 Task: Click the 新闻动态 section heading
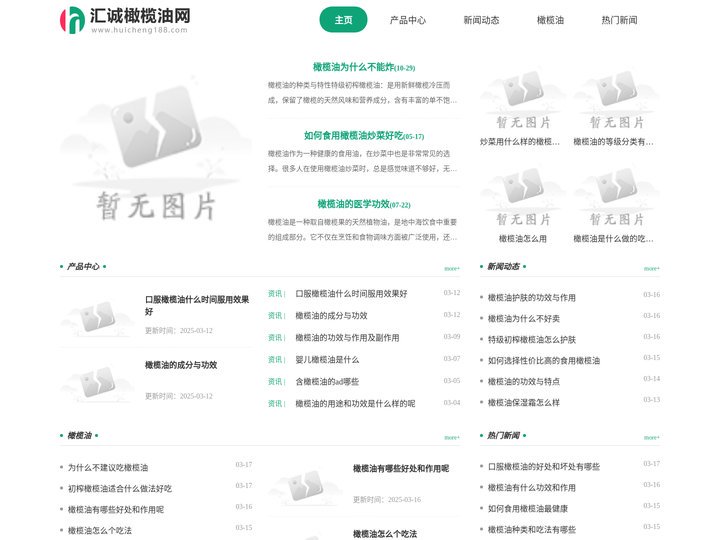pyautogui.click(x=503, y=266)
